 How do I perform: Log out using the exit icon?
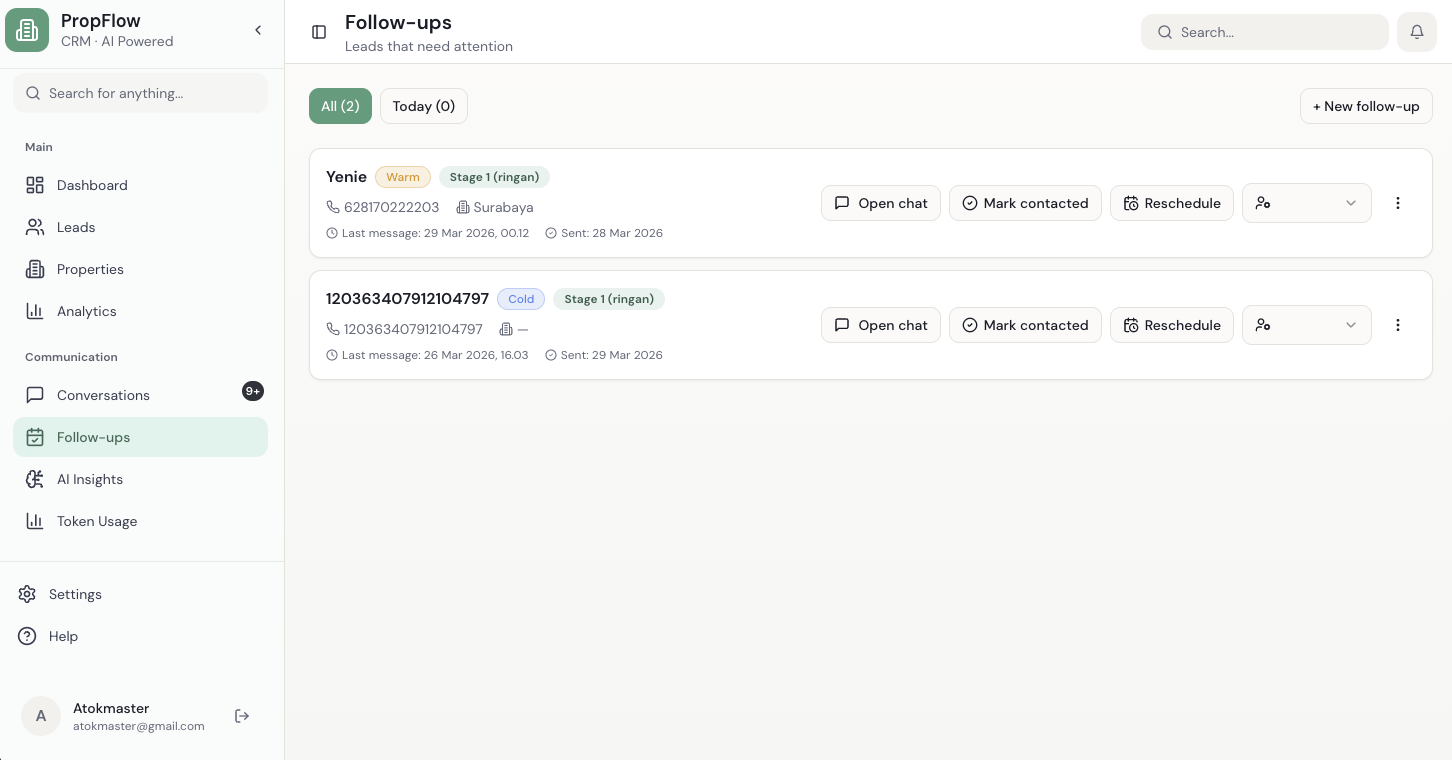point(242,716)
